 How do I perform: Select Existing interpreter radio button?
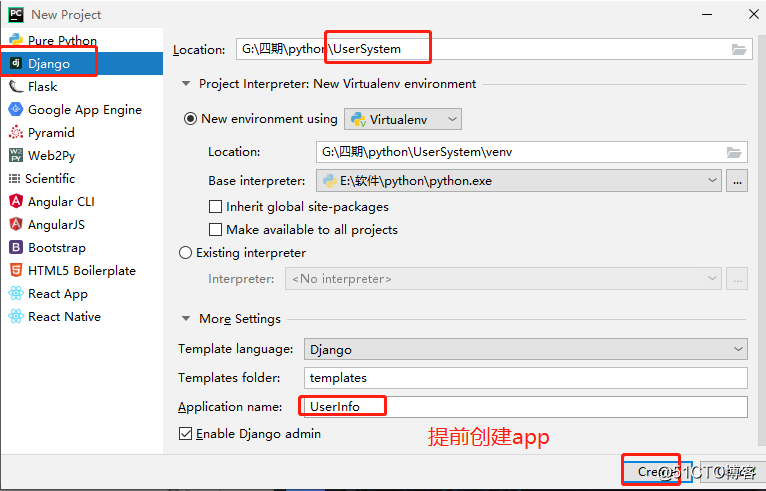click(x=185, y=253)
